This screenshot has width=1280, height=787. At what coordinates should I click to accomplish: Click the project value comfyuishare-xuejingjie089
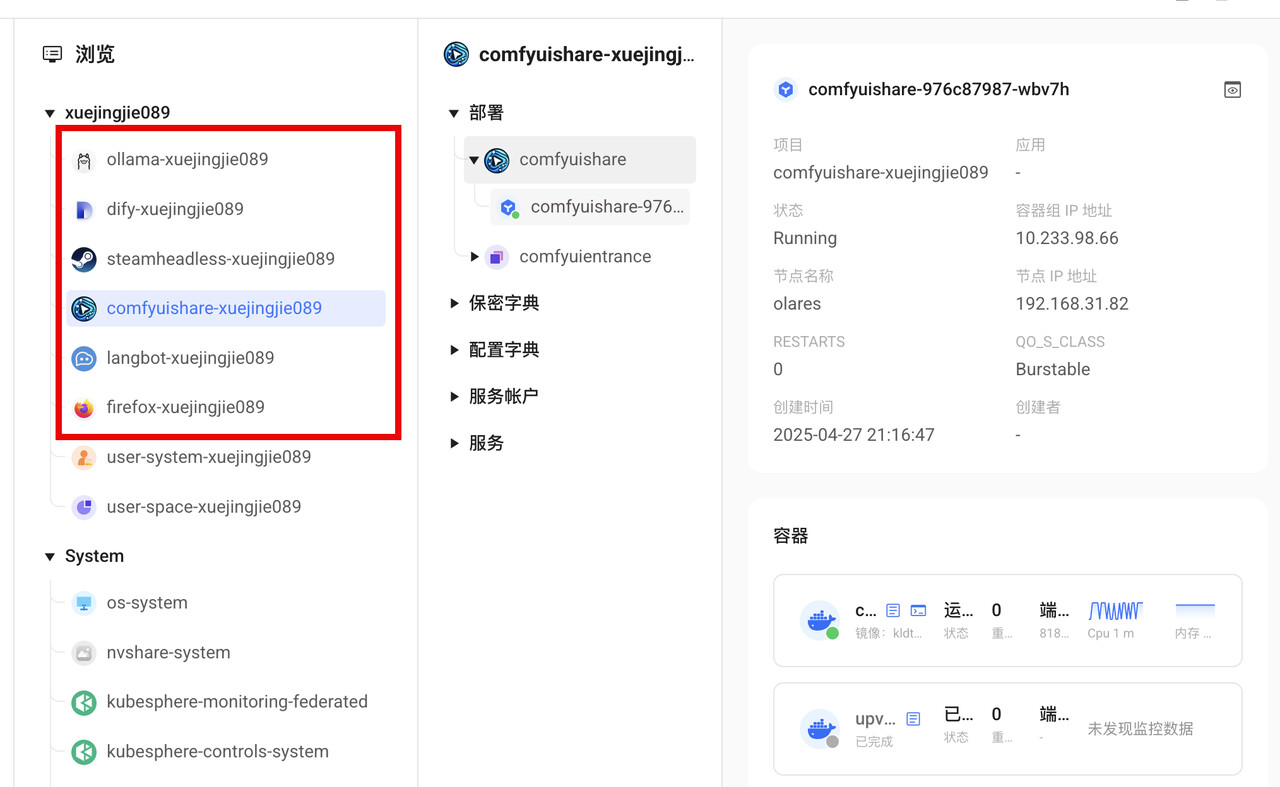click(x=881, y=173)
